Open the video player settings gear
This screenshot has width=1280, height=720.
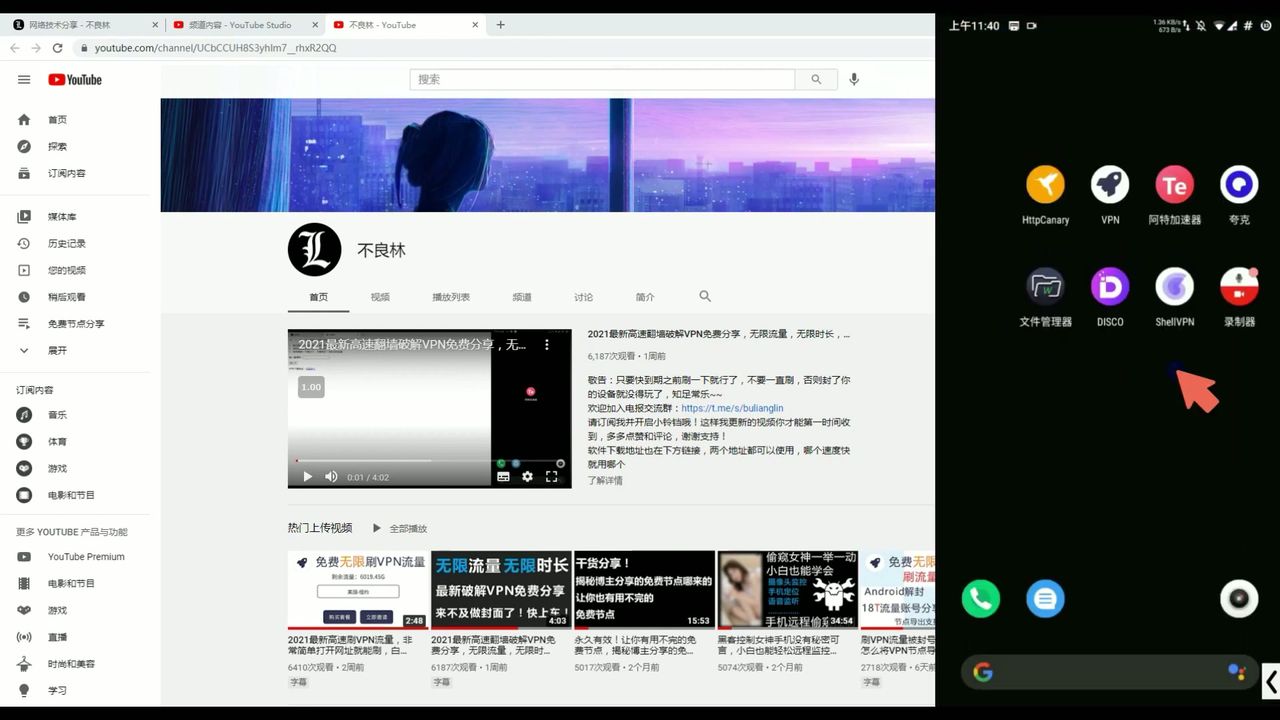click(527, 477)
